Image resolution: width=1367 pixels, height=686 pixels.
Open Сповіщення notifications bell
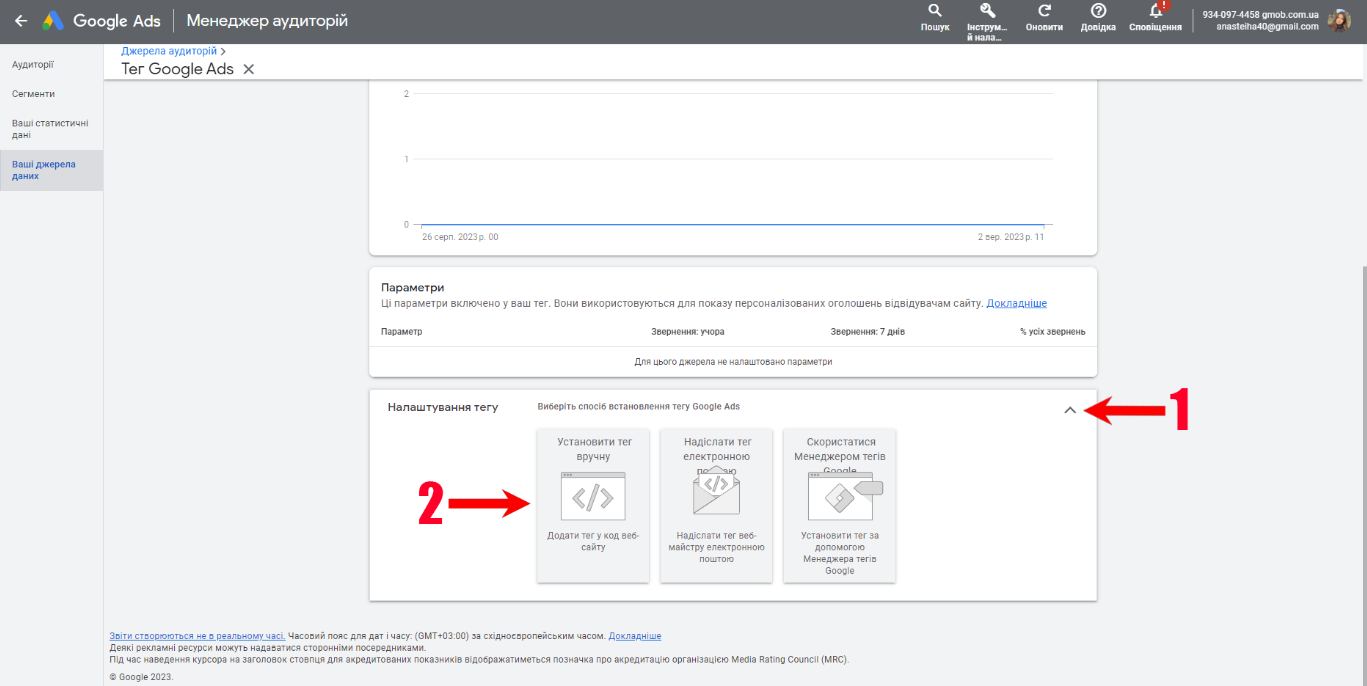[1156, 17]
